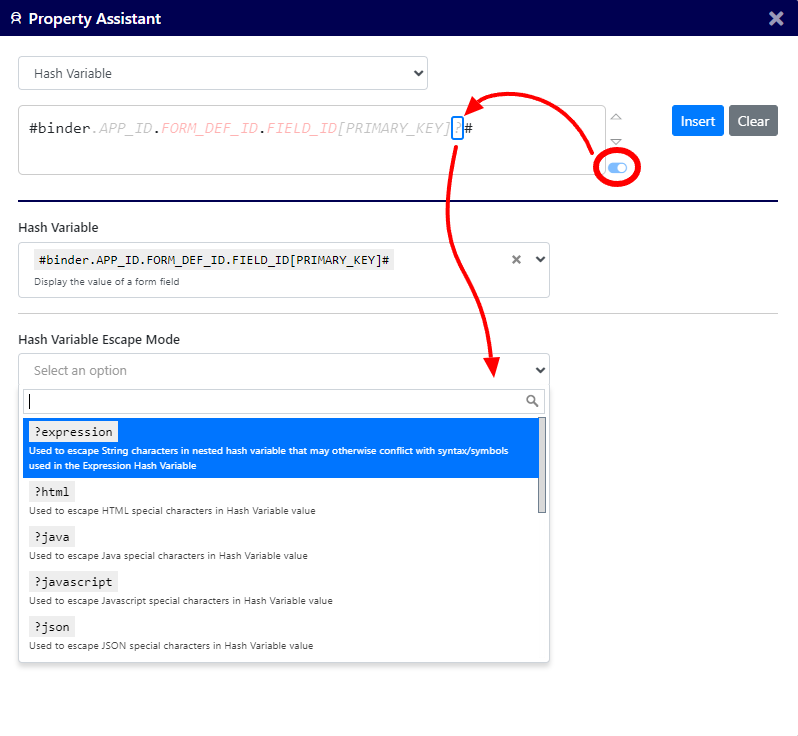This screenshot has height=736, width=798.
Task: Click the question mark placeholder in editor
Action: [x=458, y=128]
